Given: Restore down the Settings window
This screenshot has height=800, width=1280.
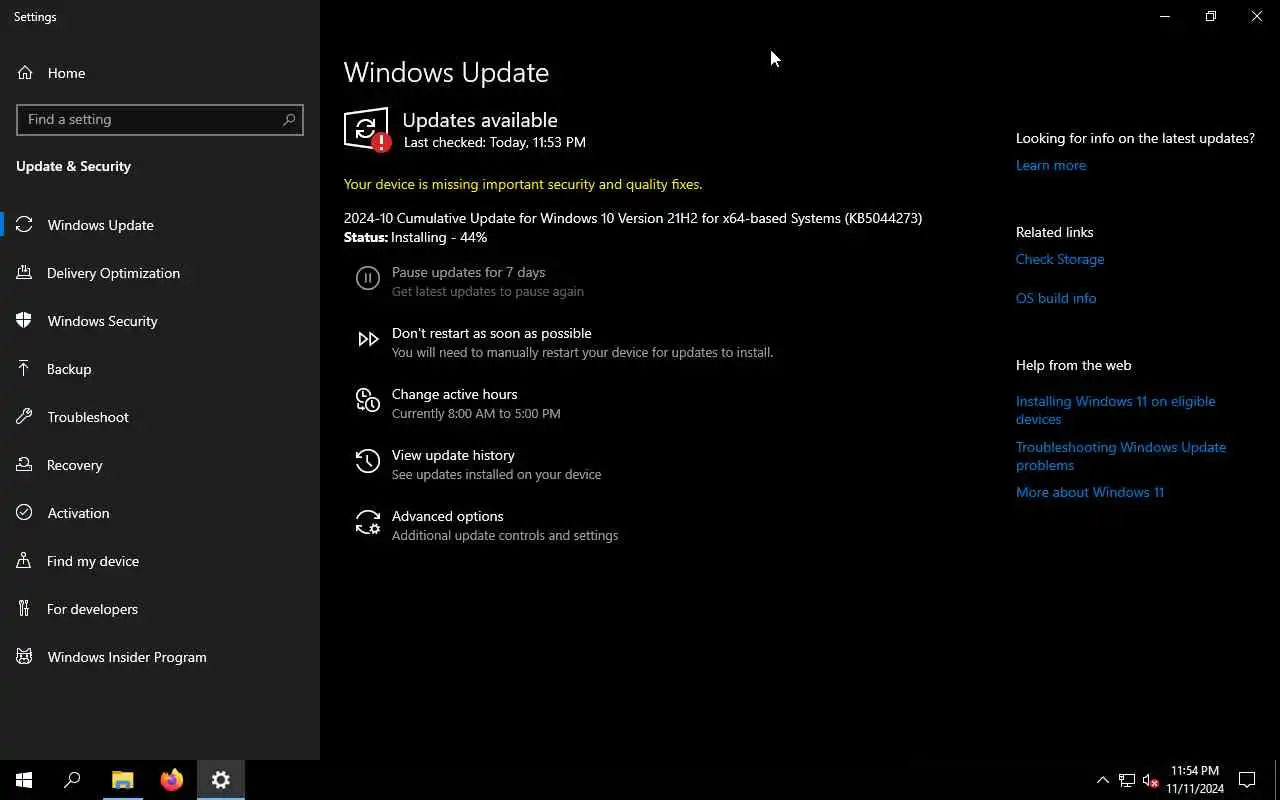Looking at the screenshot, I should point(1211,16).
